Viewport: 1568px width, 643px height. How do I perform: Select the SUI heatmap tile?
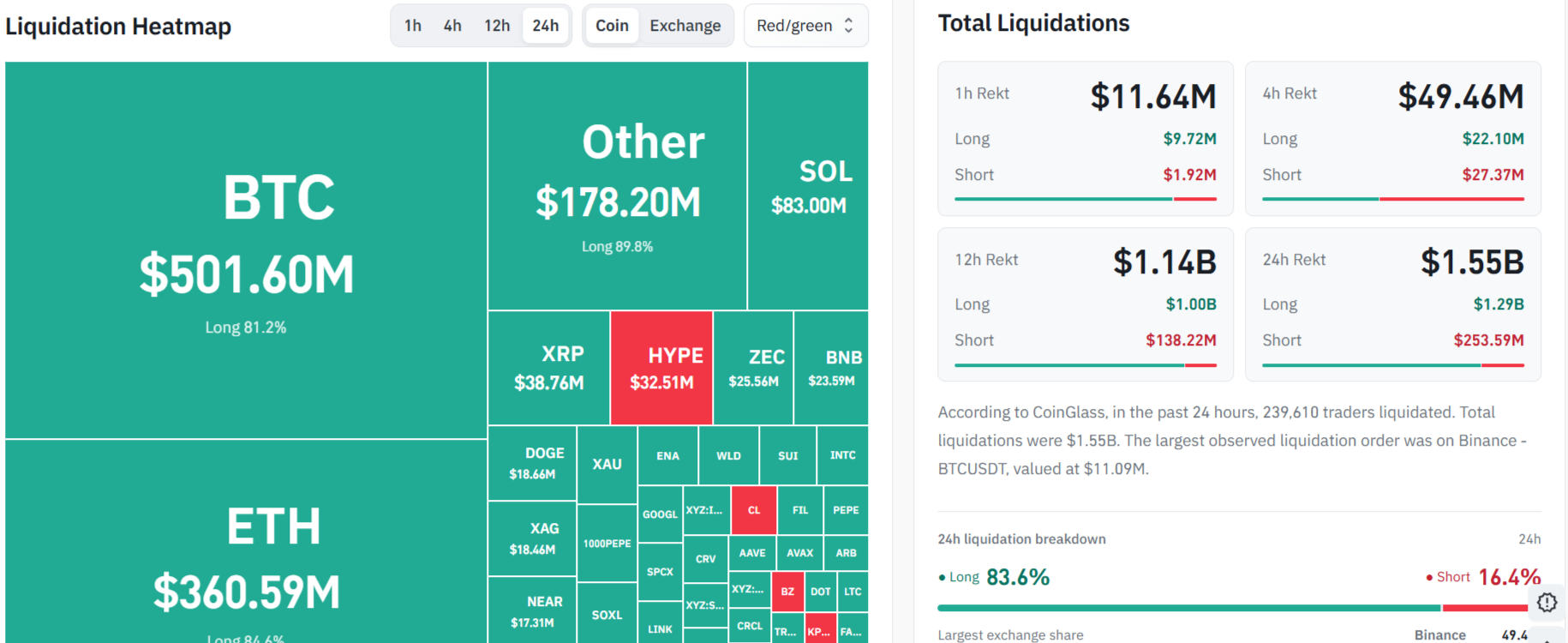[x=788, y=455]
